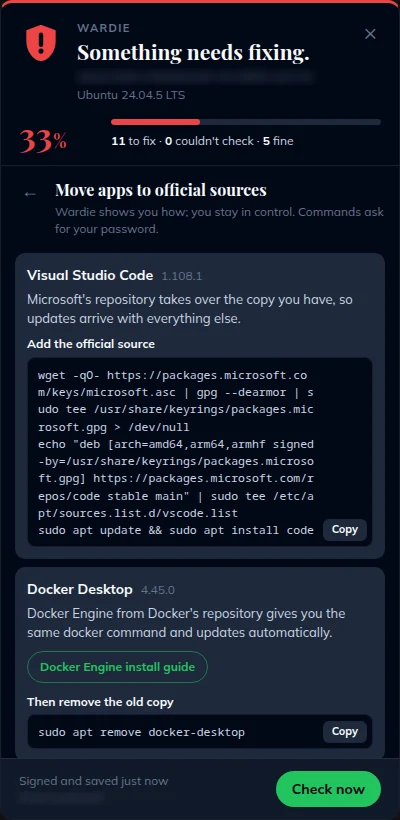
Task: Select the Ubuntu 24.04.5 LTS text
Action: click(x=131, y=95)
